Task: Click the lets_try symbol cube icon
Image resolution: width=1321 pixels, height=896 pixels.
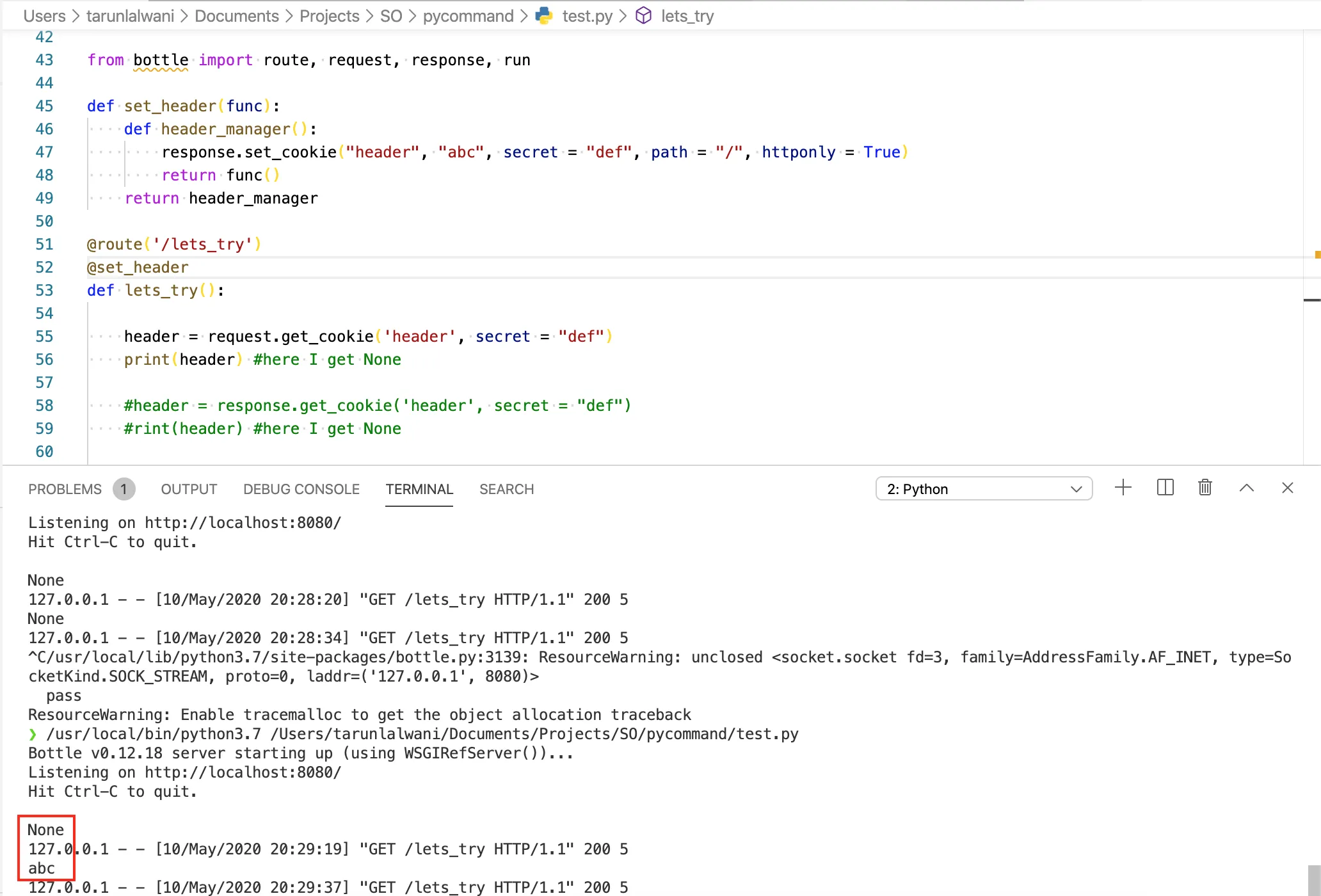Action: coord(643,16)
